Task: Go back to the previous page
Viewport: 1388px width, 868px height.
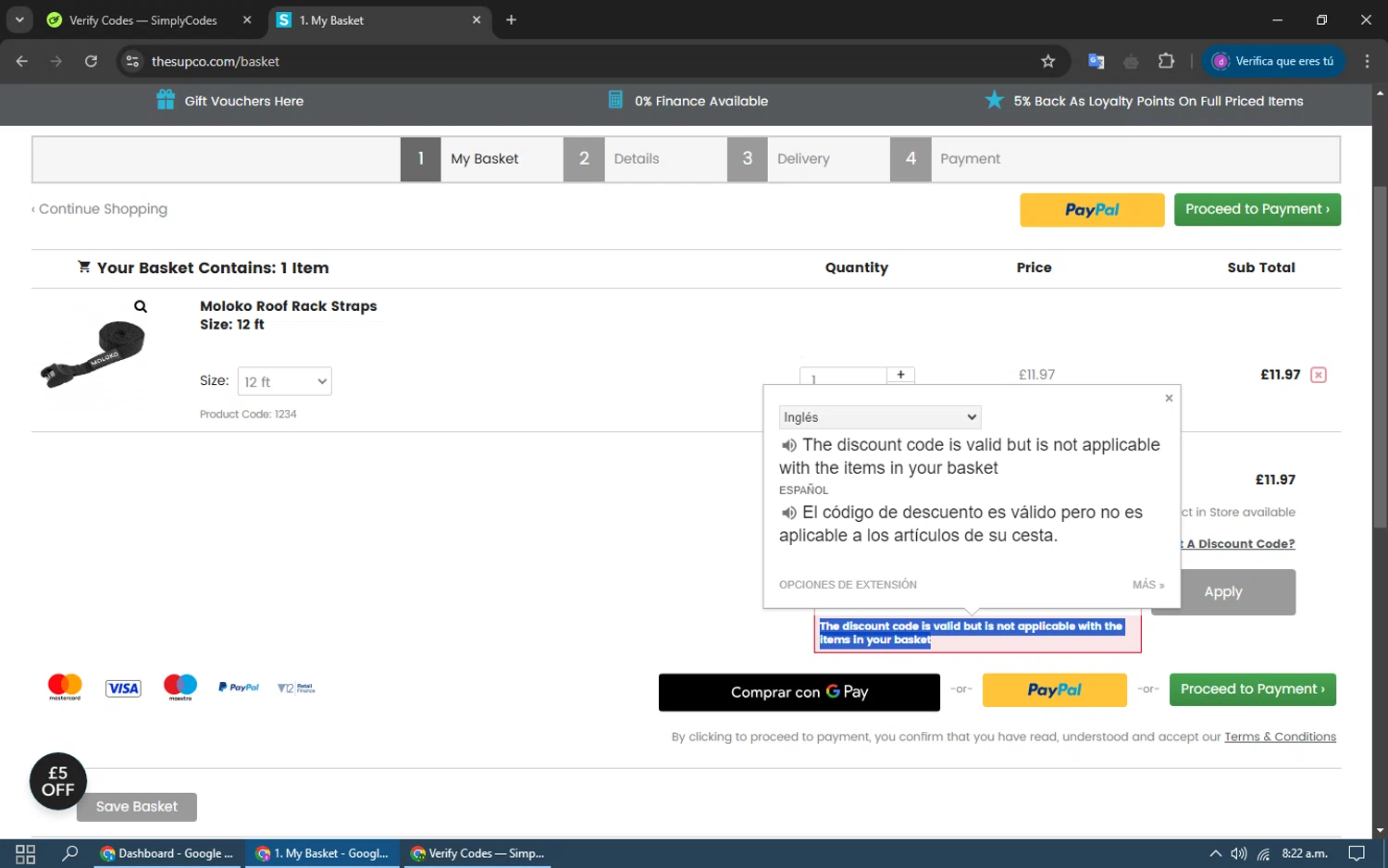Action: pyautogui.click(x=22, y=61)
